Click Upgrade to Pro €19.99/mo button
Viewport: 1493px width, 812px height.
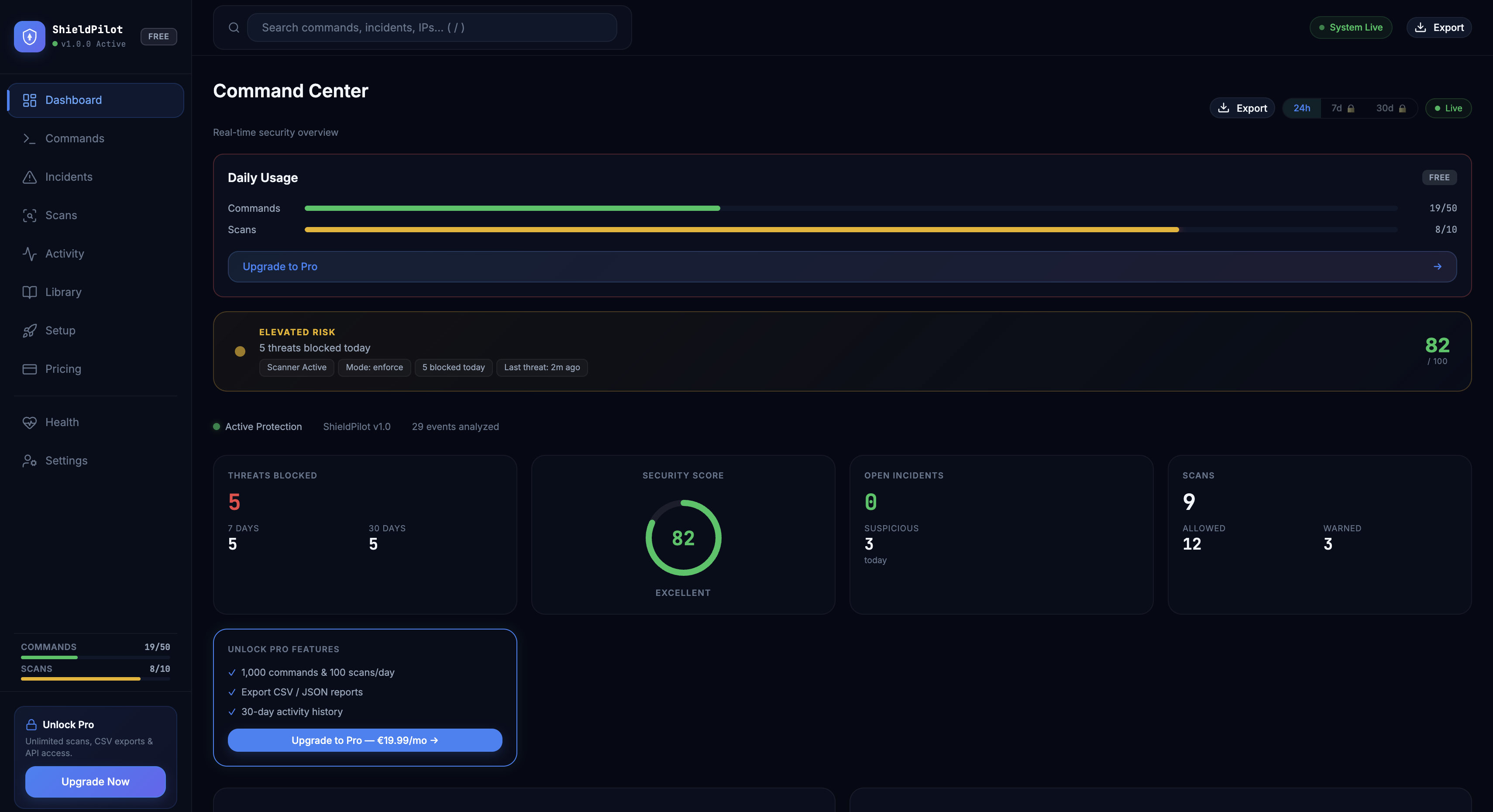365,740
